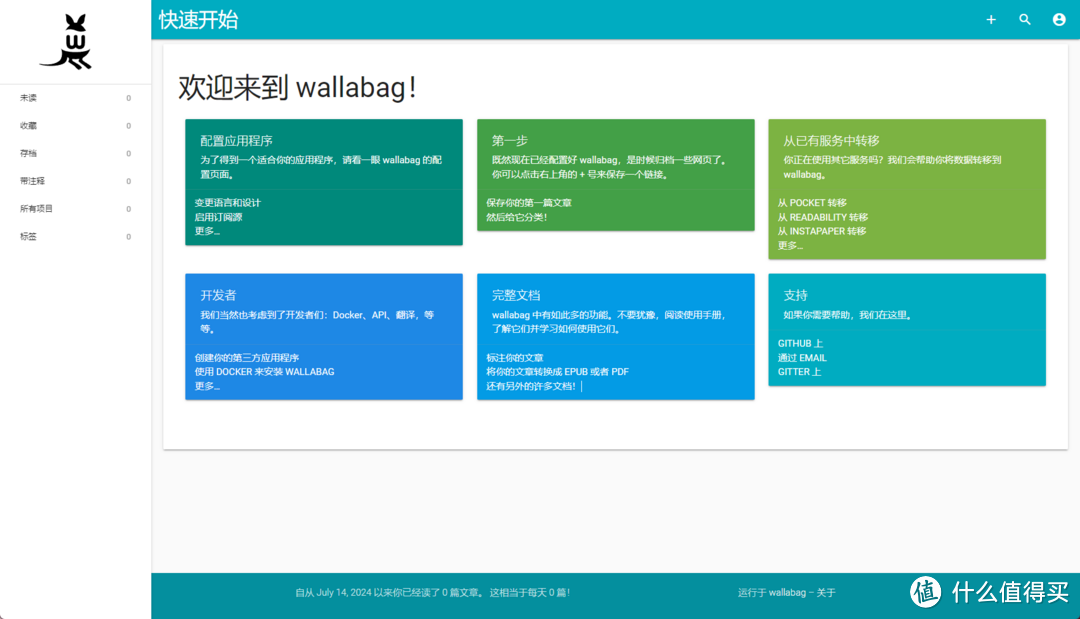
Task: Open 未读 in the sidebar
Action: [x=28, y=98]
